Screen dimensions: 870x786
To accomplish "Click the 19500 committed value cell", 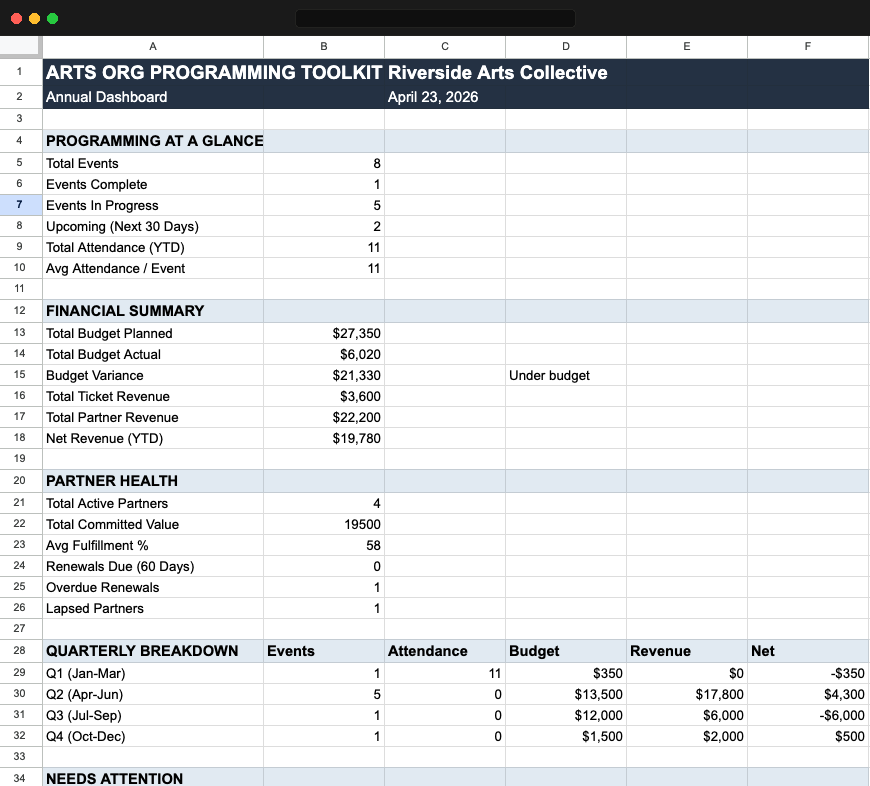I will click(324, 524).
